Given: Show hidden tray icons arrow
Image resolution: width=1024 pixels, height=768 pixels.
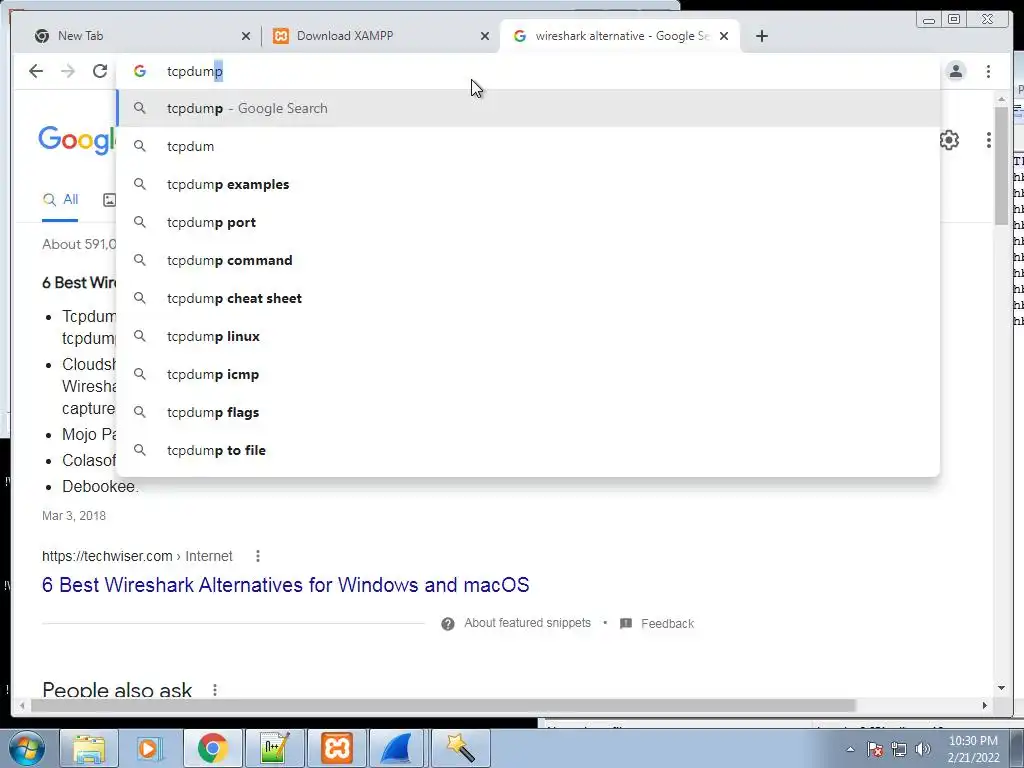Looking at the screenshot, I should tap(850, 749).
